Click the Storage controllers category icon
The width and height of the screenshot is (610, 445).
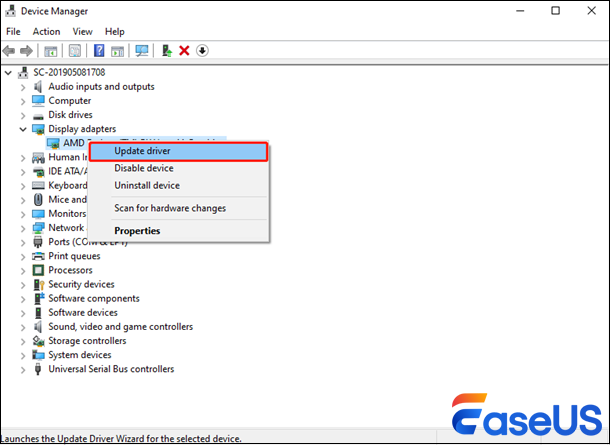pyautogui.click(x=38, y=341)
